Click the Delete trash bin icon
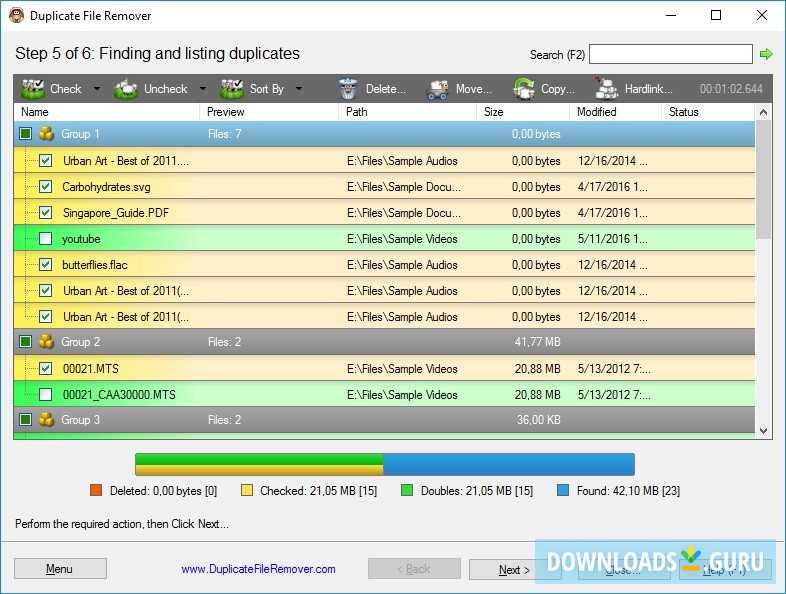This screenshot has height=594, width=786. click(x=348, y=89)
